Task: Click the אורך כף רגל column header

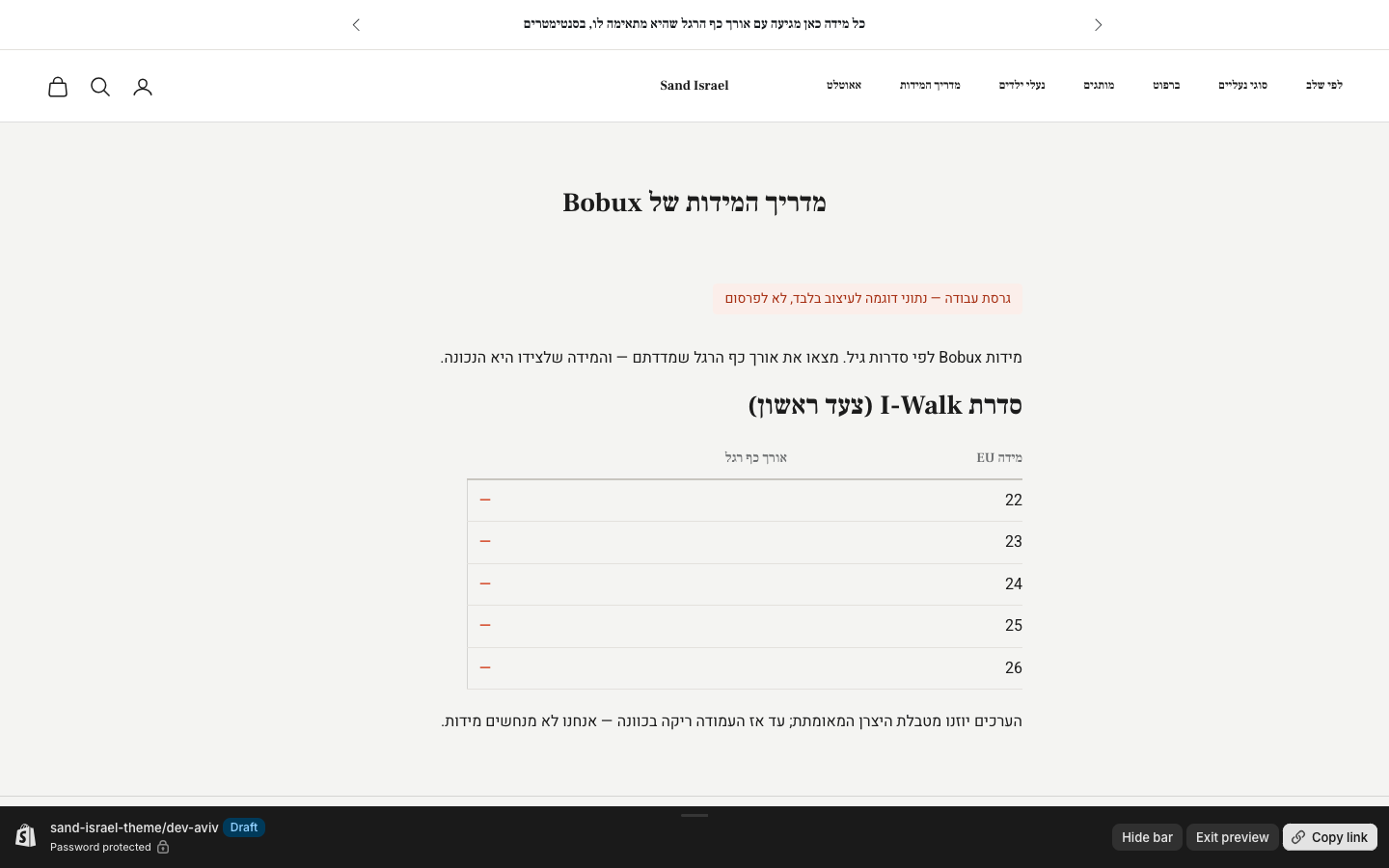Action: pyautogui.click(x=756, y=458)
